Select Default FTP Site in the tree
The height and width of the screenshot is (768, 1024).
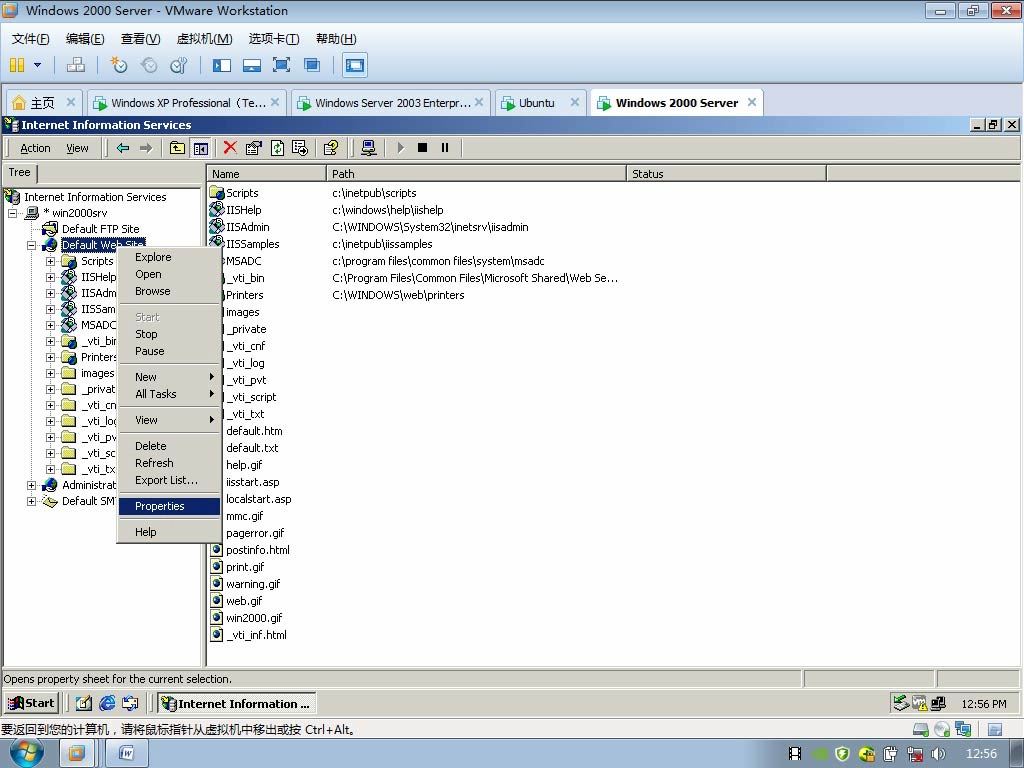tap(101, 229)
